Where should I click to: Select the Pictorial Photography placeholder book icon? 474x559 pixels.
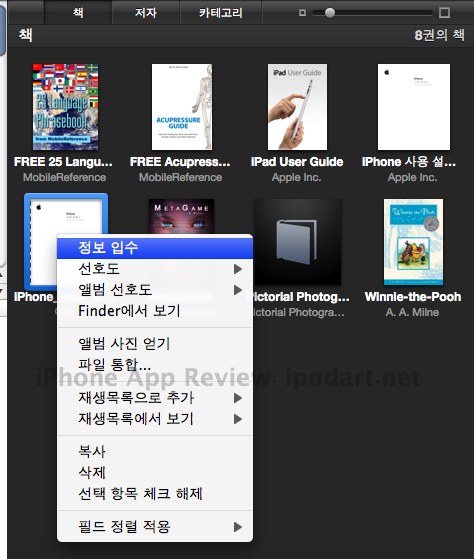click(297, 242)
